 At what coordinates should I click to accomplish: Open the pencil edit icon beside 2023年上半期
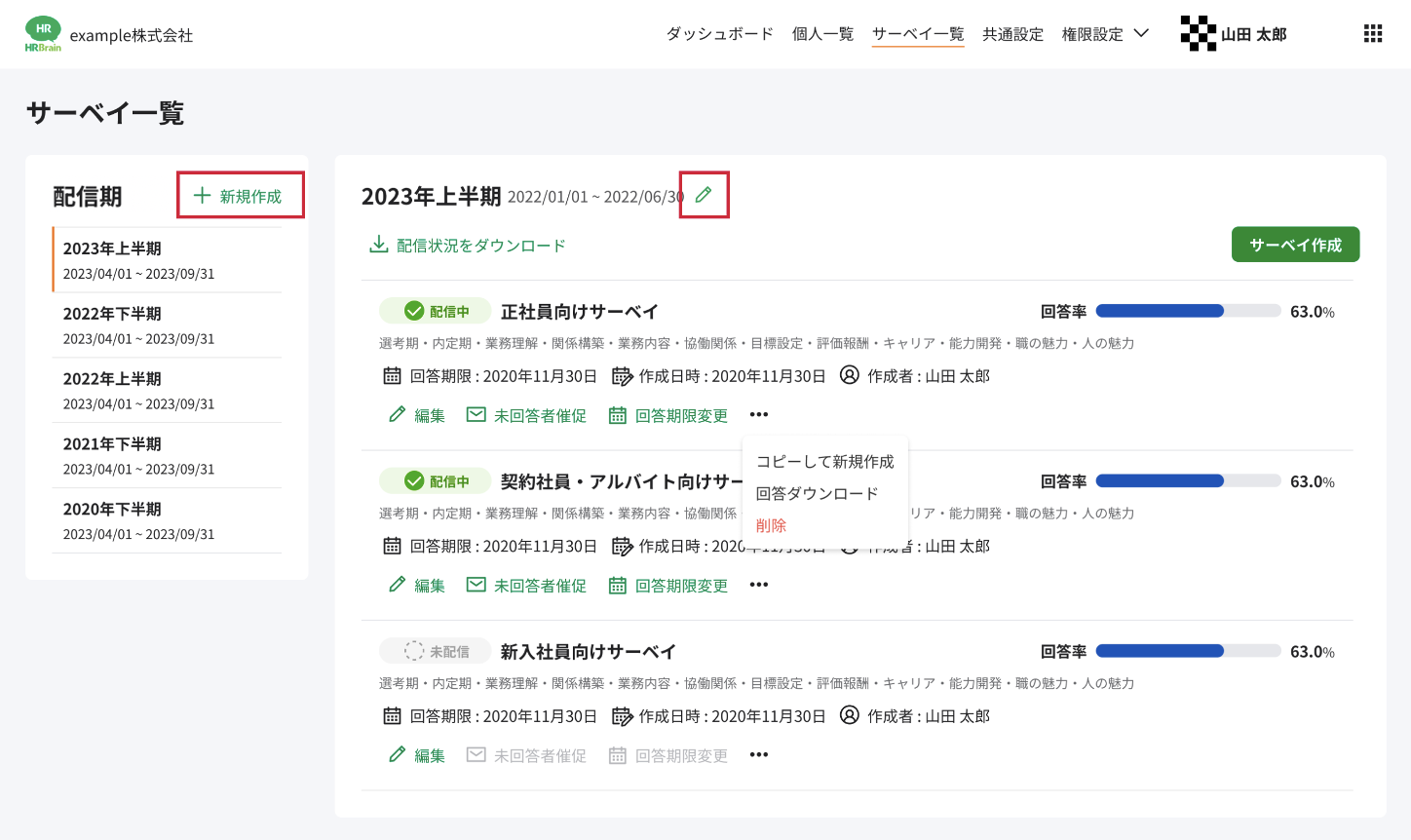[x=704, y=194]
